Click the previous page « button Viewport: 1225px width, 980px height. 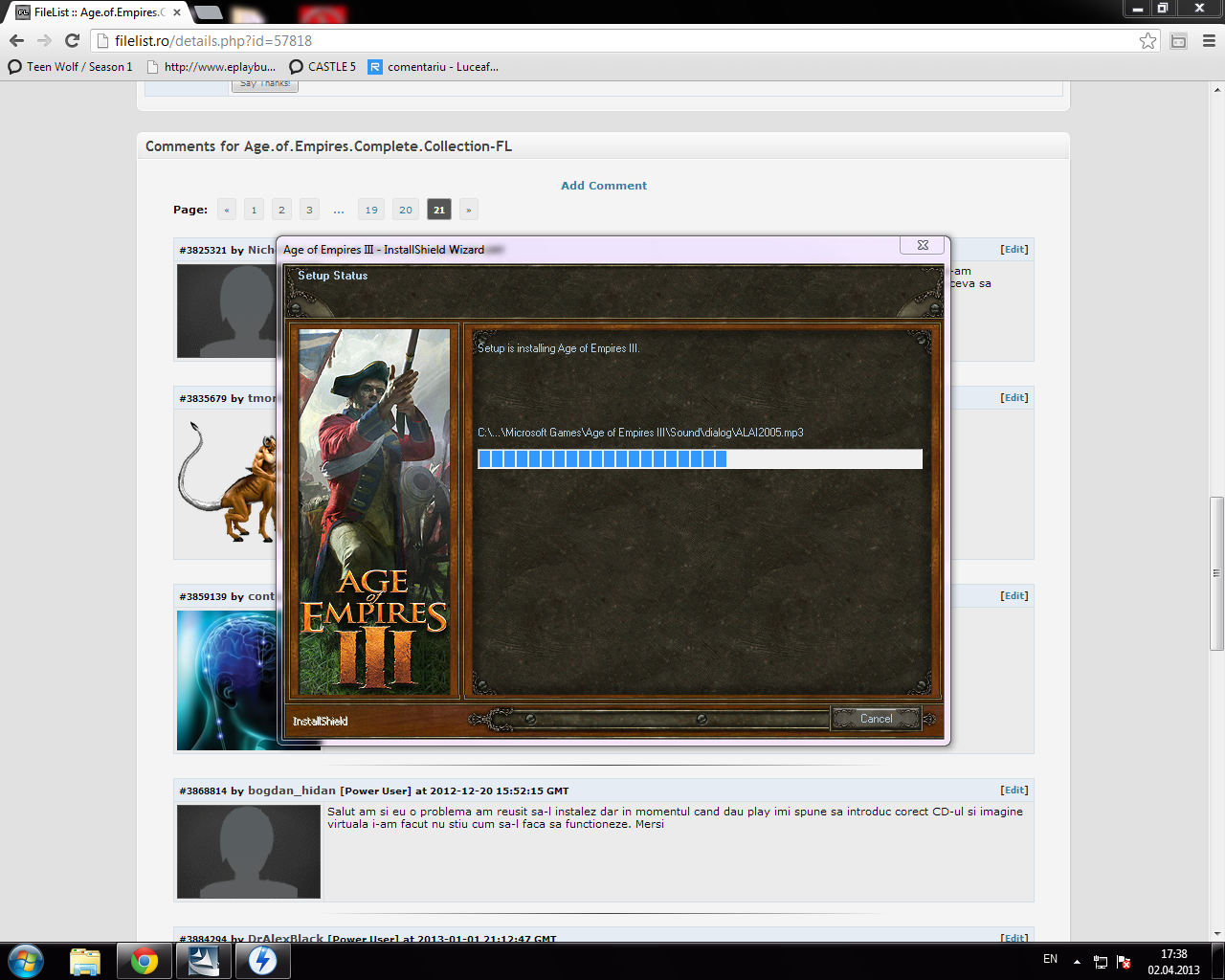coord(227,210)
